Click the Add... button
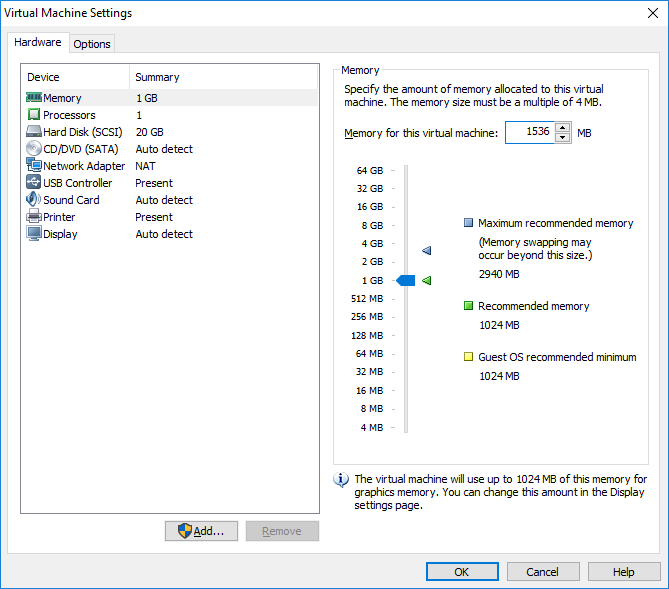 201,531
